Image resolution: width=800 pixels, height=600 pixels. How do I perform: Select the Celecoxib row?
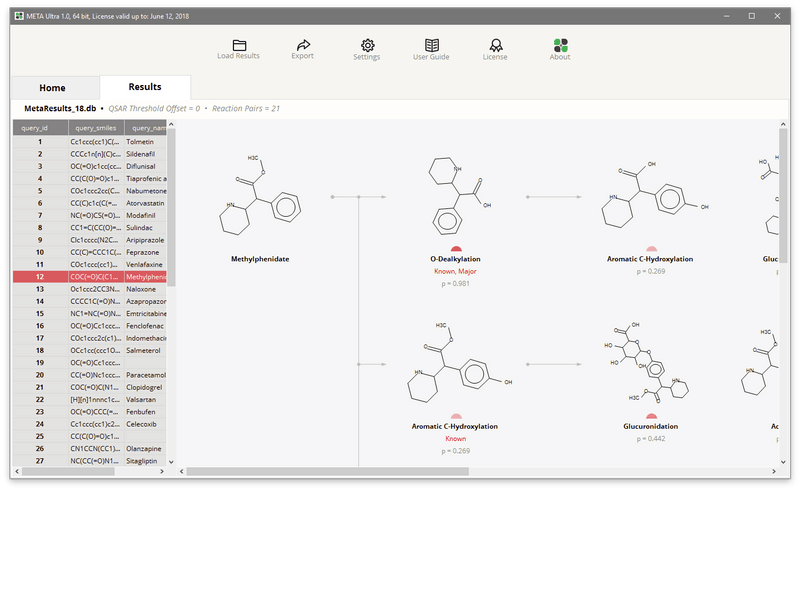coord(90,424)
